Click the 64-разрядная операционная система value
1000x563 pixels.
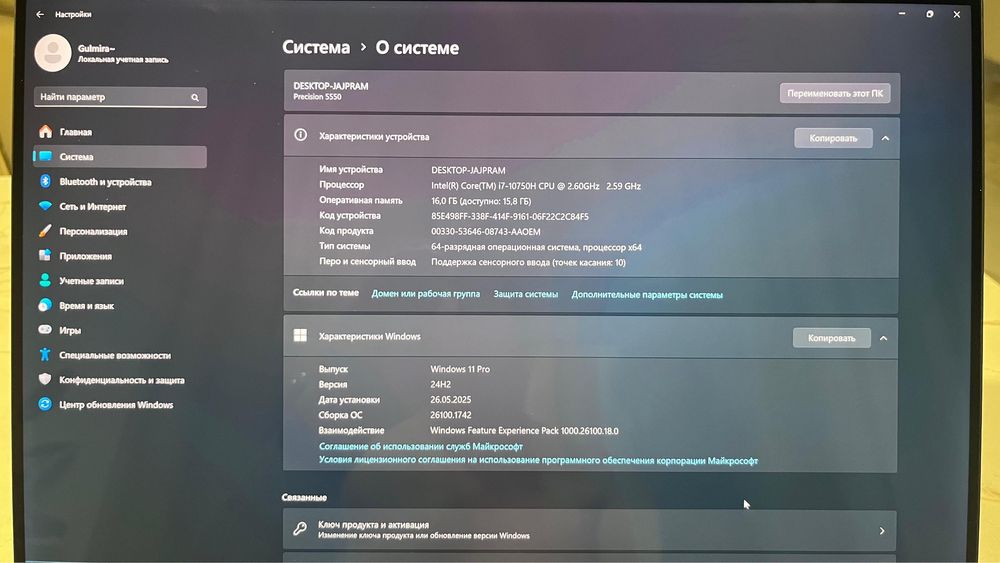(536, 247)
